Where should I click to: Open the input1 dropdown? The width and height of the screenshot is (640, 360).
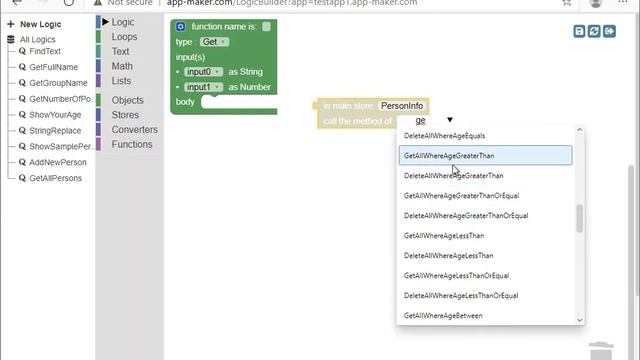pyautogui.click(x=203, y=87)
